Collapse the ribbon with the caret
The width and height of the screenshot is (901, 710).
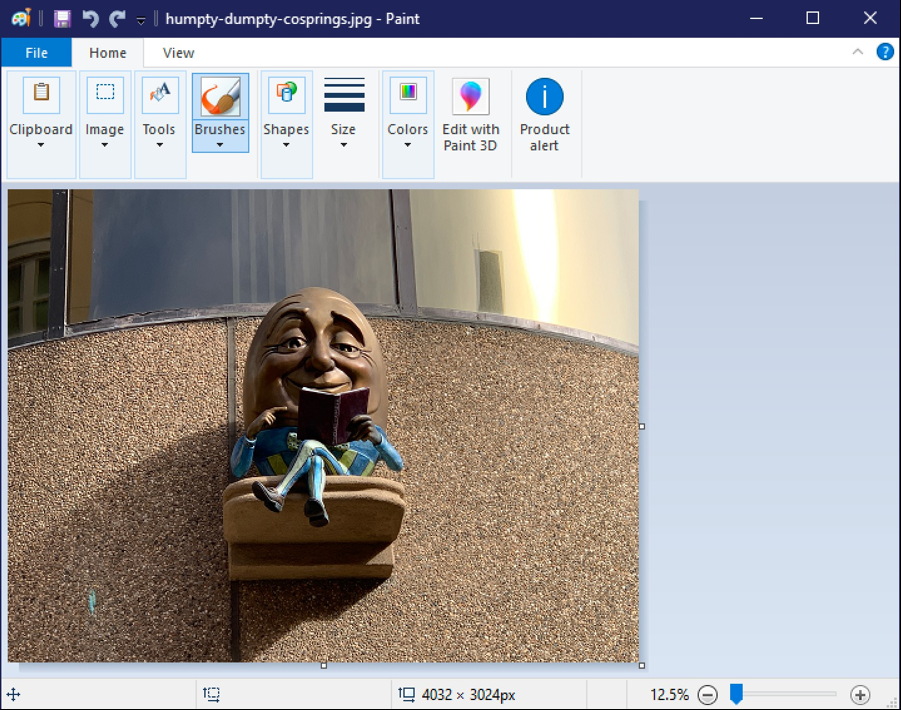pos(857,52)
